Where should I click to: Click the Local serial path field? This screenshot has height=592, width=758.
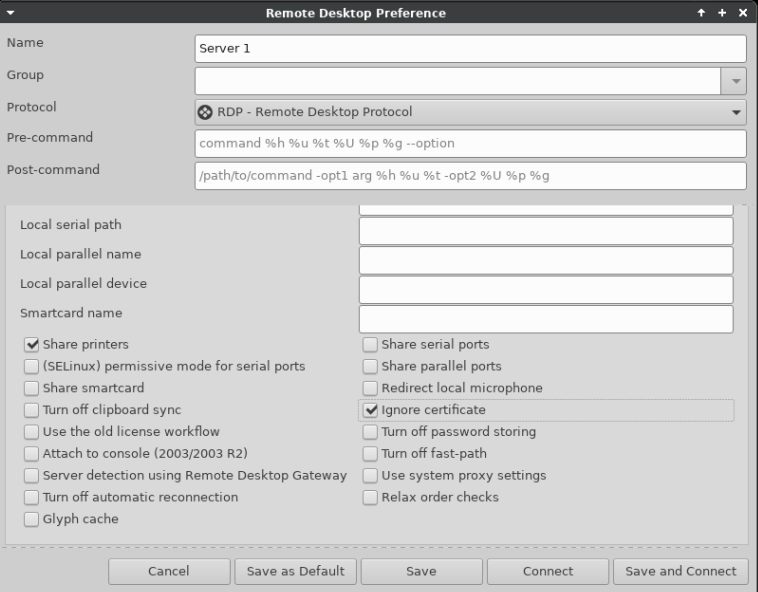tap(545, 231)
